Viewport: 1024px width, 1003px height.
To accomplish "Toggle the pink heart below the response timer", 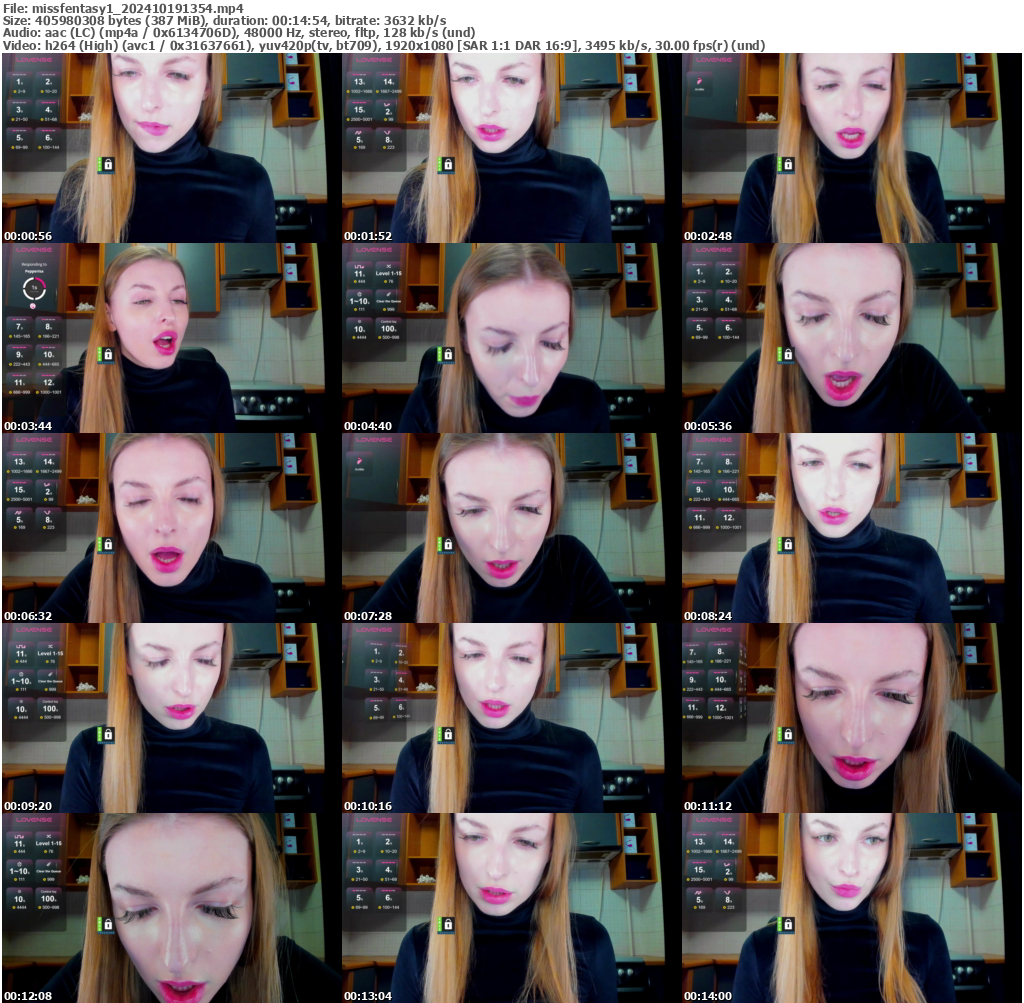I will pos(33,306).
